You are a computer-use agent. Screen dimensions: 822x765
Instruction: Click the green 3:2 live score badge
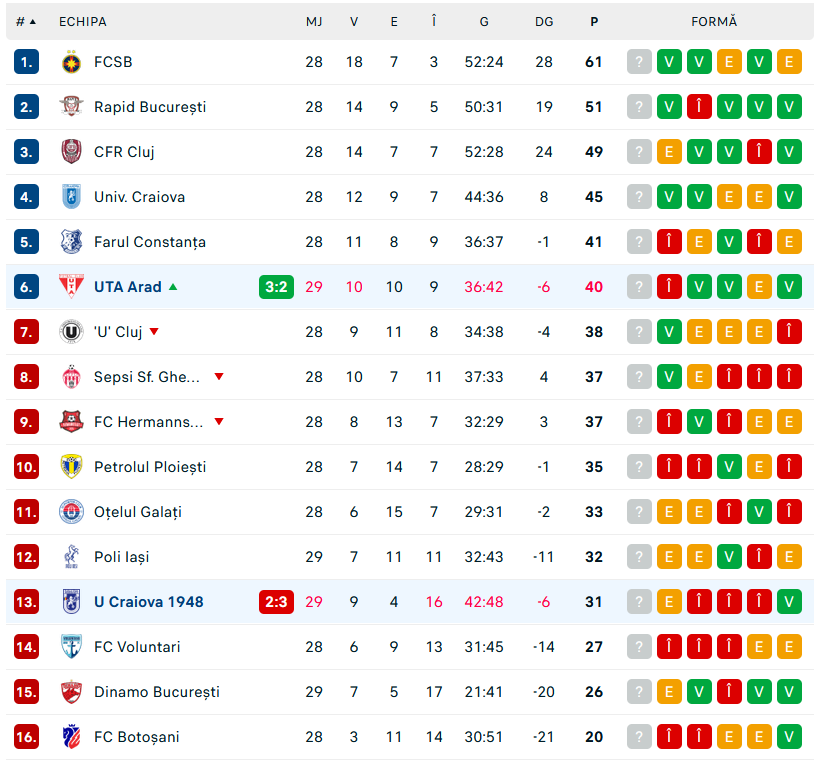pyautogui.click(x=276, y=287)
